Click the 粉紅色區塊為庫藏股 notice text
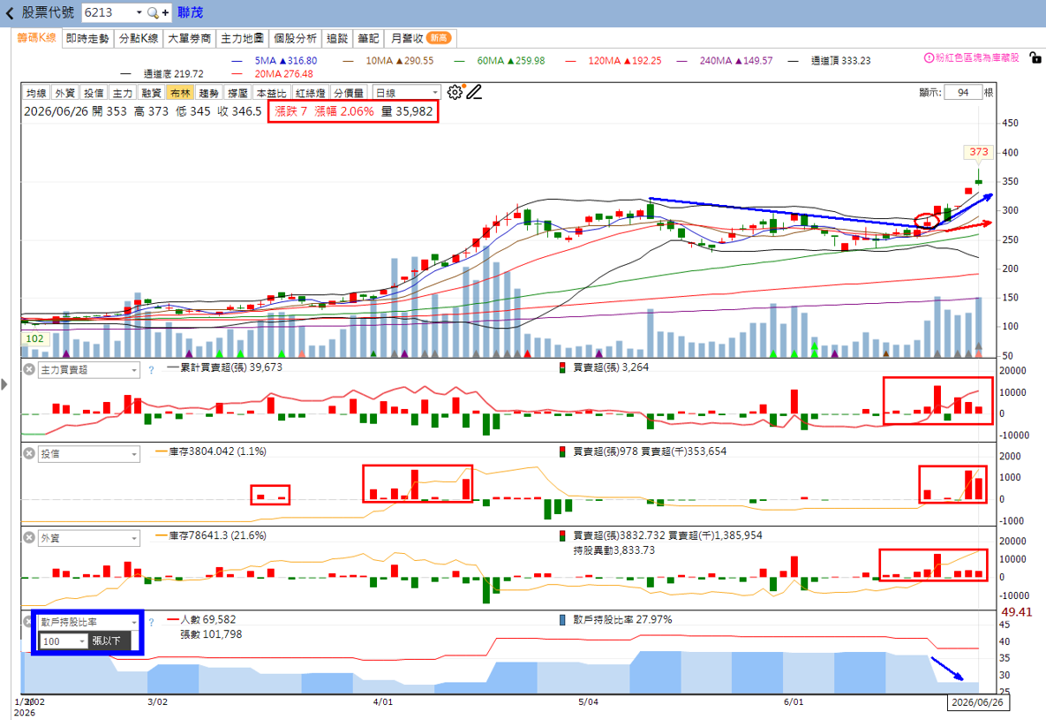1046x720 pixels. (x=977, y=58)
